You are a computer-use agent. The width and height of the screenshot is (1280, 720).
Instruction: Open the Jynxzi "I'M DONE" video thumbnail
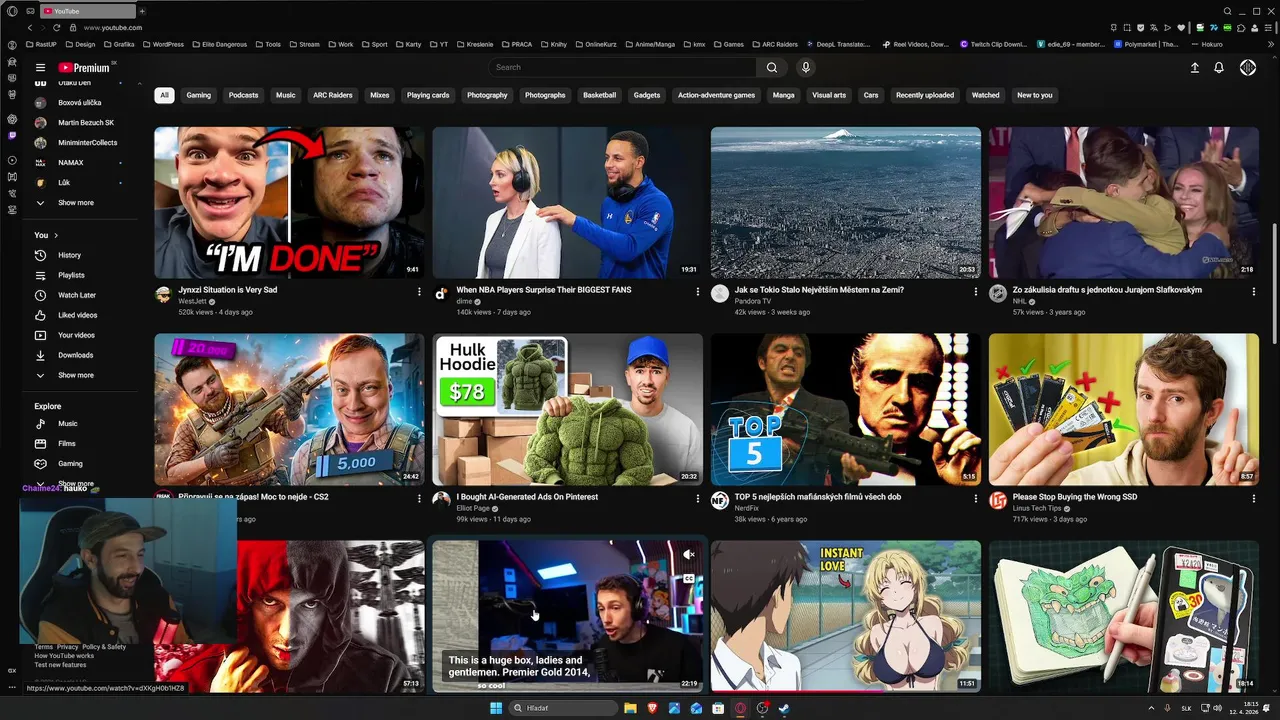(x=289, y=202)
